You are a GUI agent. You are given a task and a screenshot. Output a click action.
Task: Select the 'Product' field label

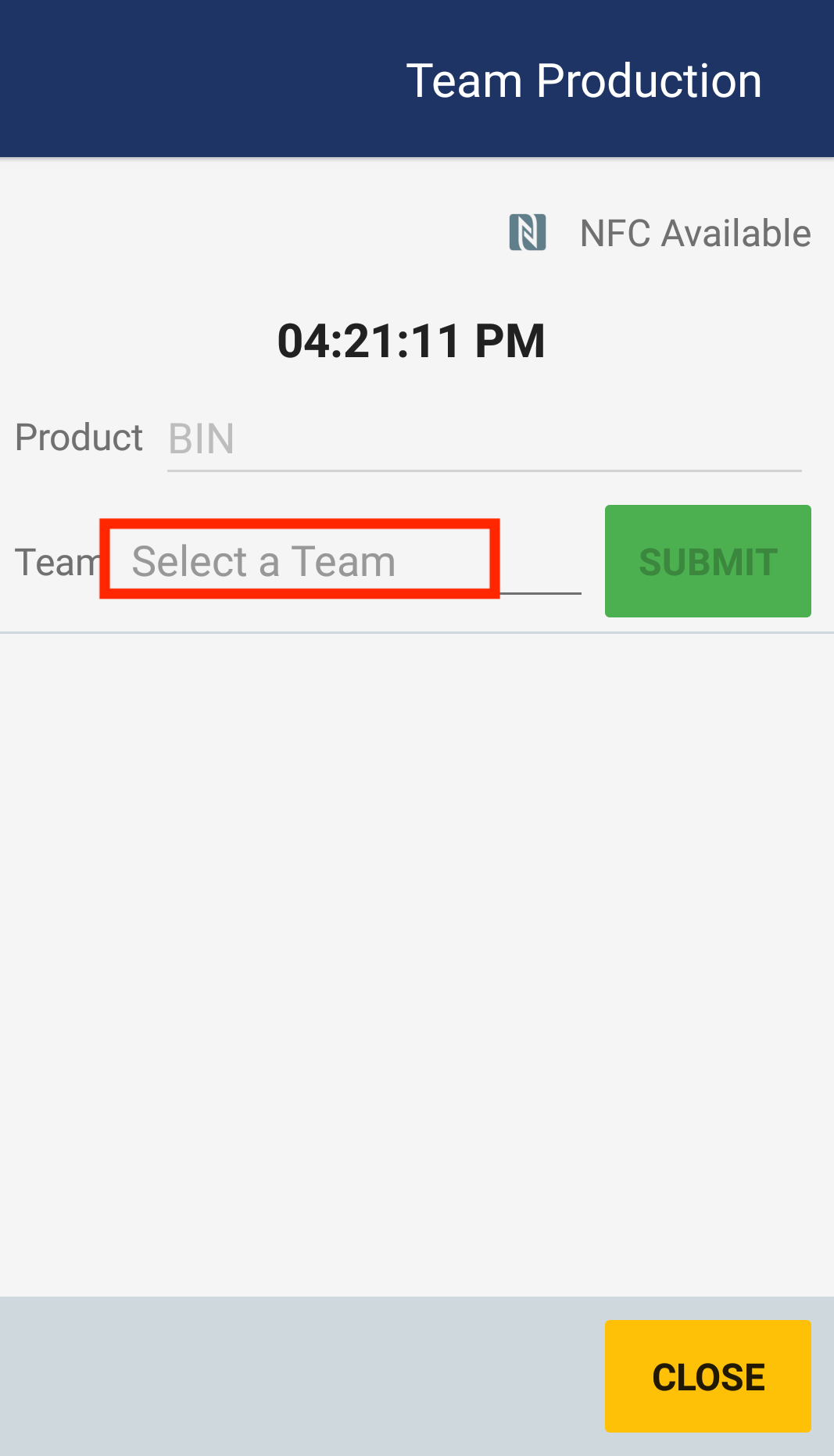tap(78, 438)
